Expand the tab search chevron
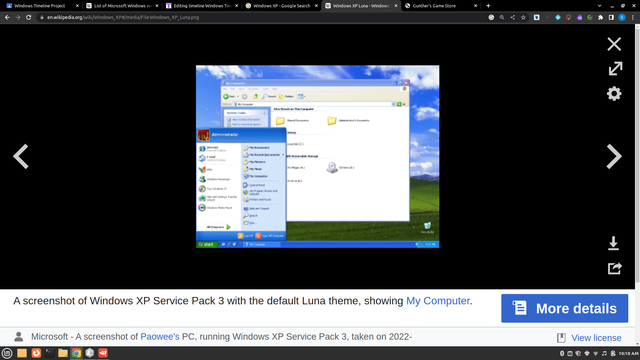 [599, 6]
